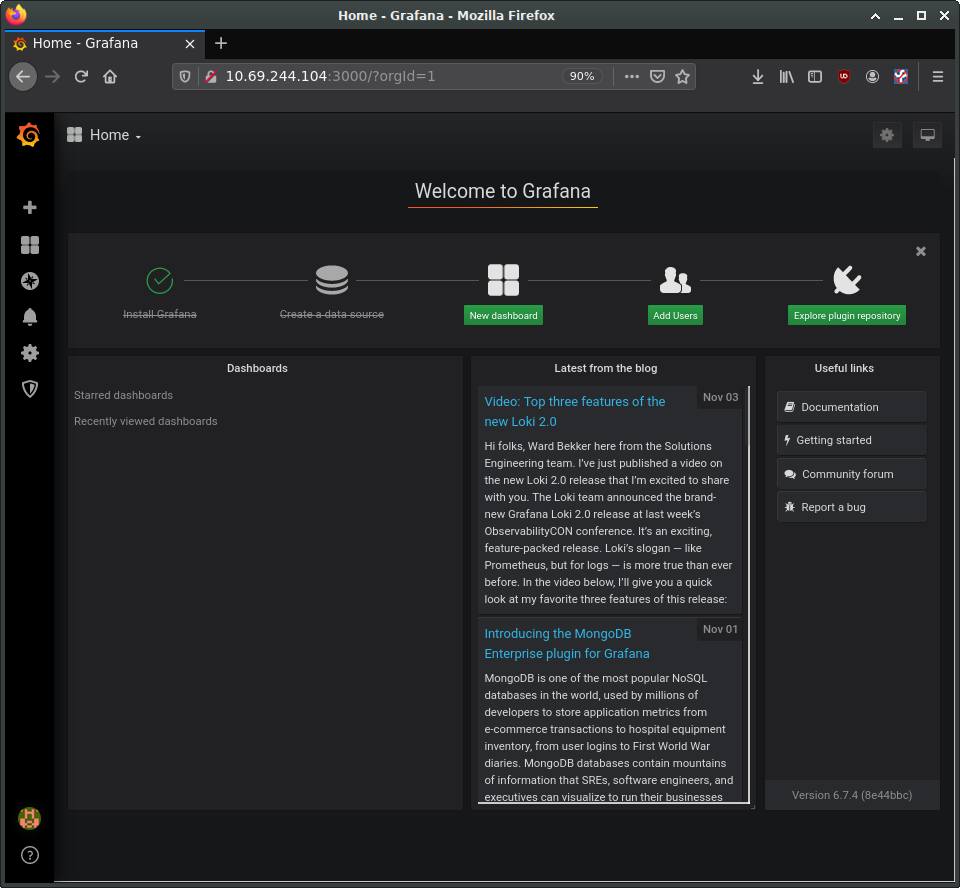Open MongoDB Enterprise plugin blog post
Viewport: 960px width, 888px height.
pyautogui.click(x=566, y=644)
